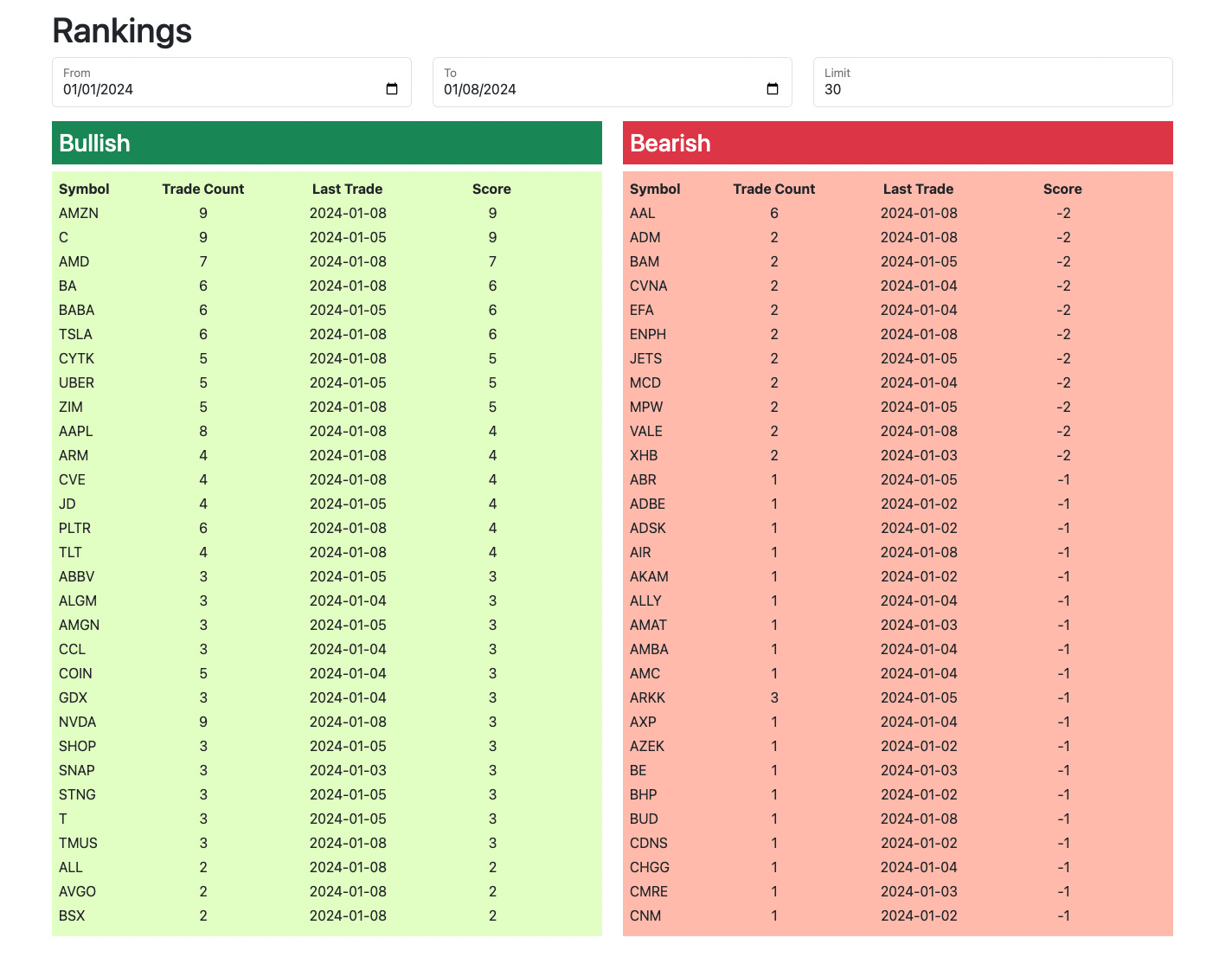Click the Bullish Symbol column header
Image resolution: width=1232 pixels, height=957 pixels.
coord(84,189)
